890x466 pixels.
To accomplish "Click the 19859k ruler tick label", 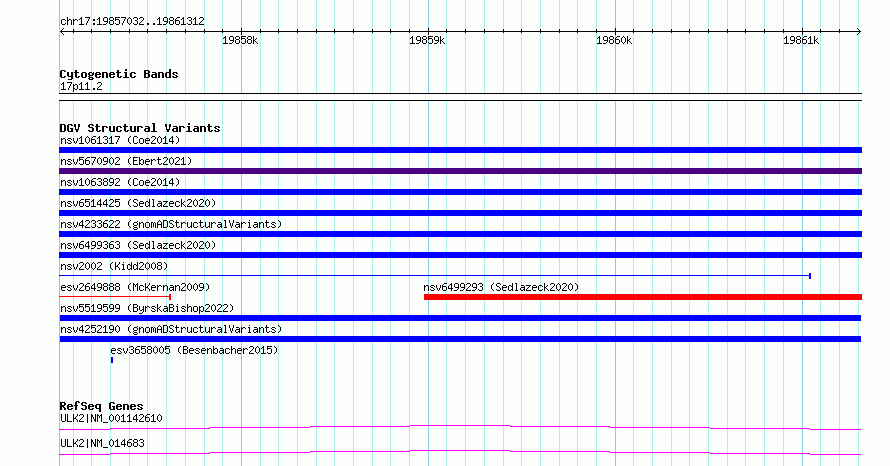I will coord(427,40).
